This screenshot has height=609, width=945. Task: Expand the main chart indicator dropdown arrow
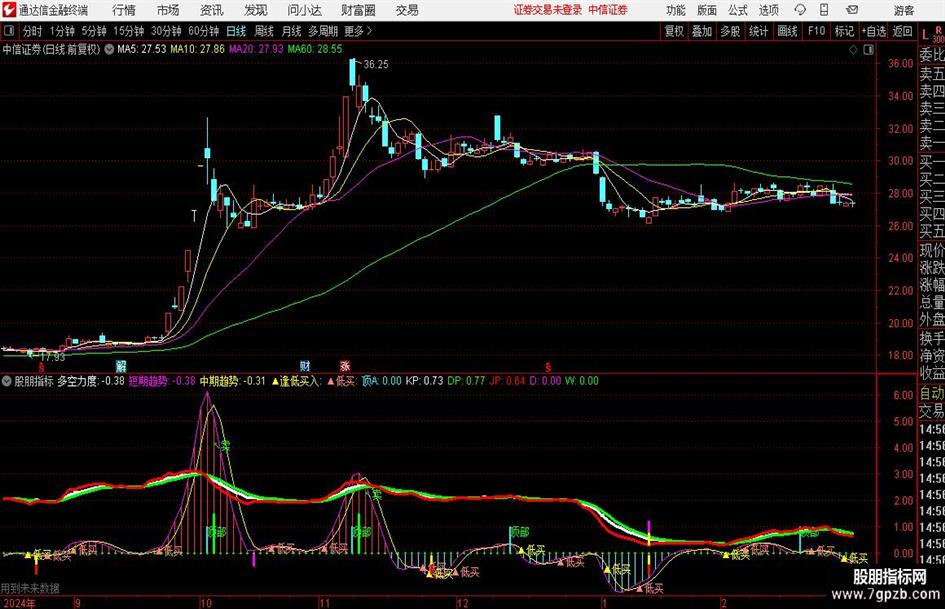109,49
